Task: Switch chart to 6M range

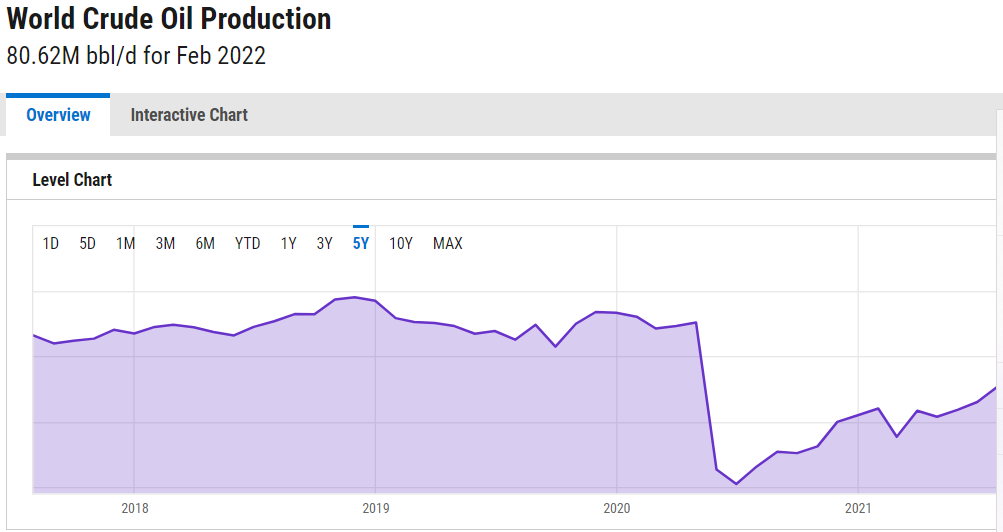Action: coord(205,243)
